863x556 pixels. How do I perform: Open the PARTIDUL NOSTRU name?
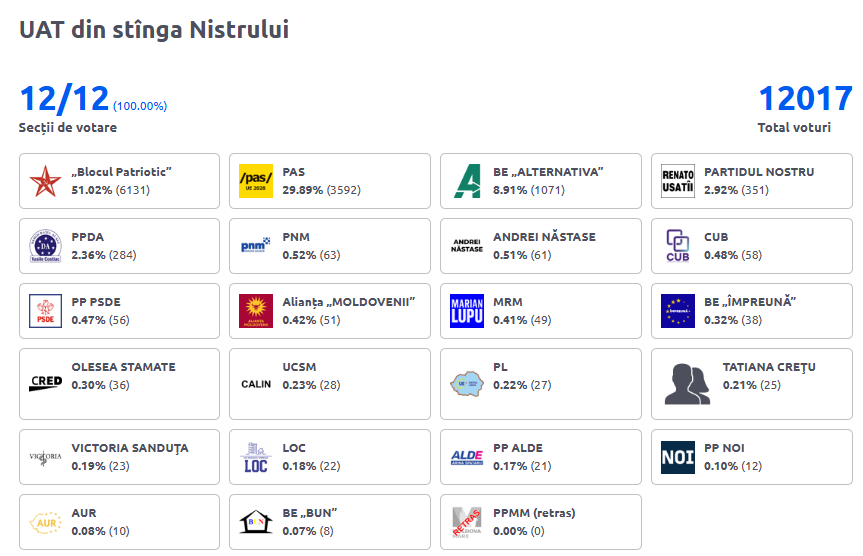[759, 172]
